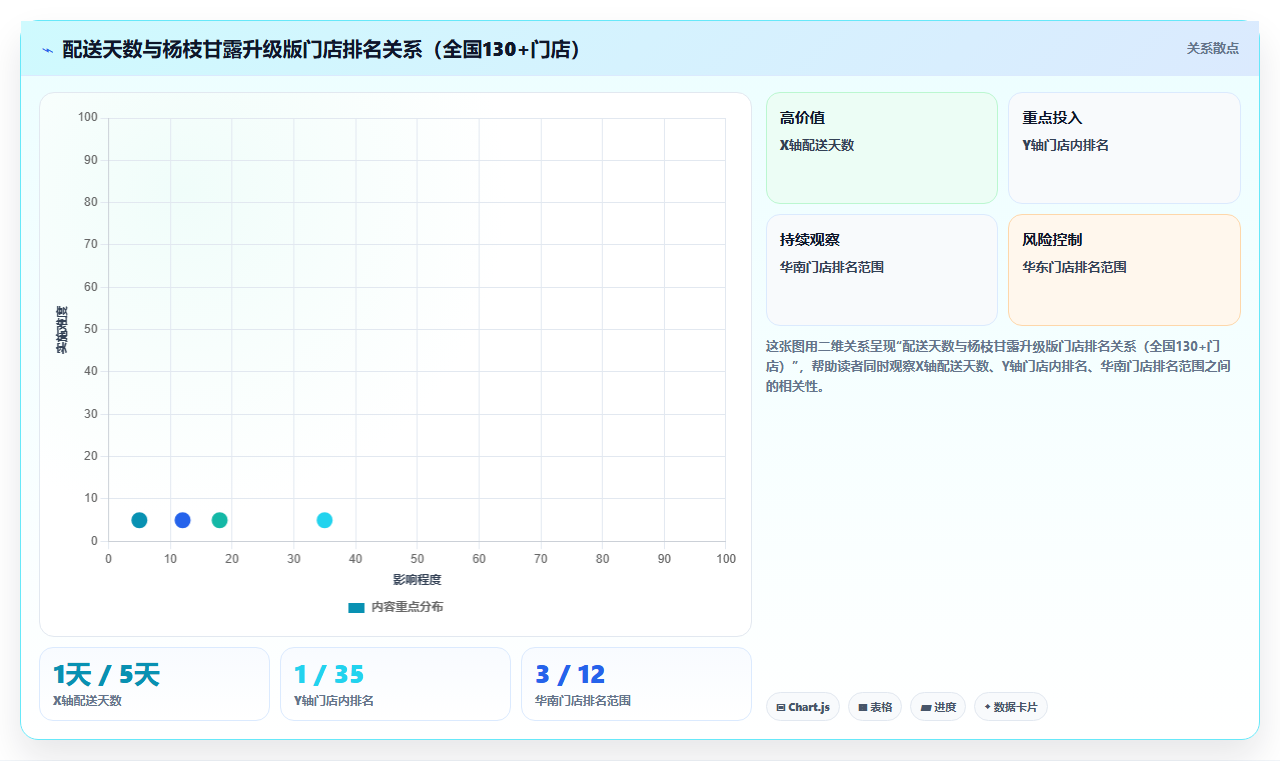1280x761 pixels.
Task: Click the 3 / 12 华南门店 stat card
Action: (x=636, y=684)
